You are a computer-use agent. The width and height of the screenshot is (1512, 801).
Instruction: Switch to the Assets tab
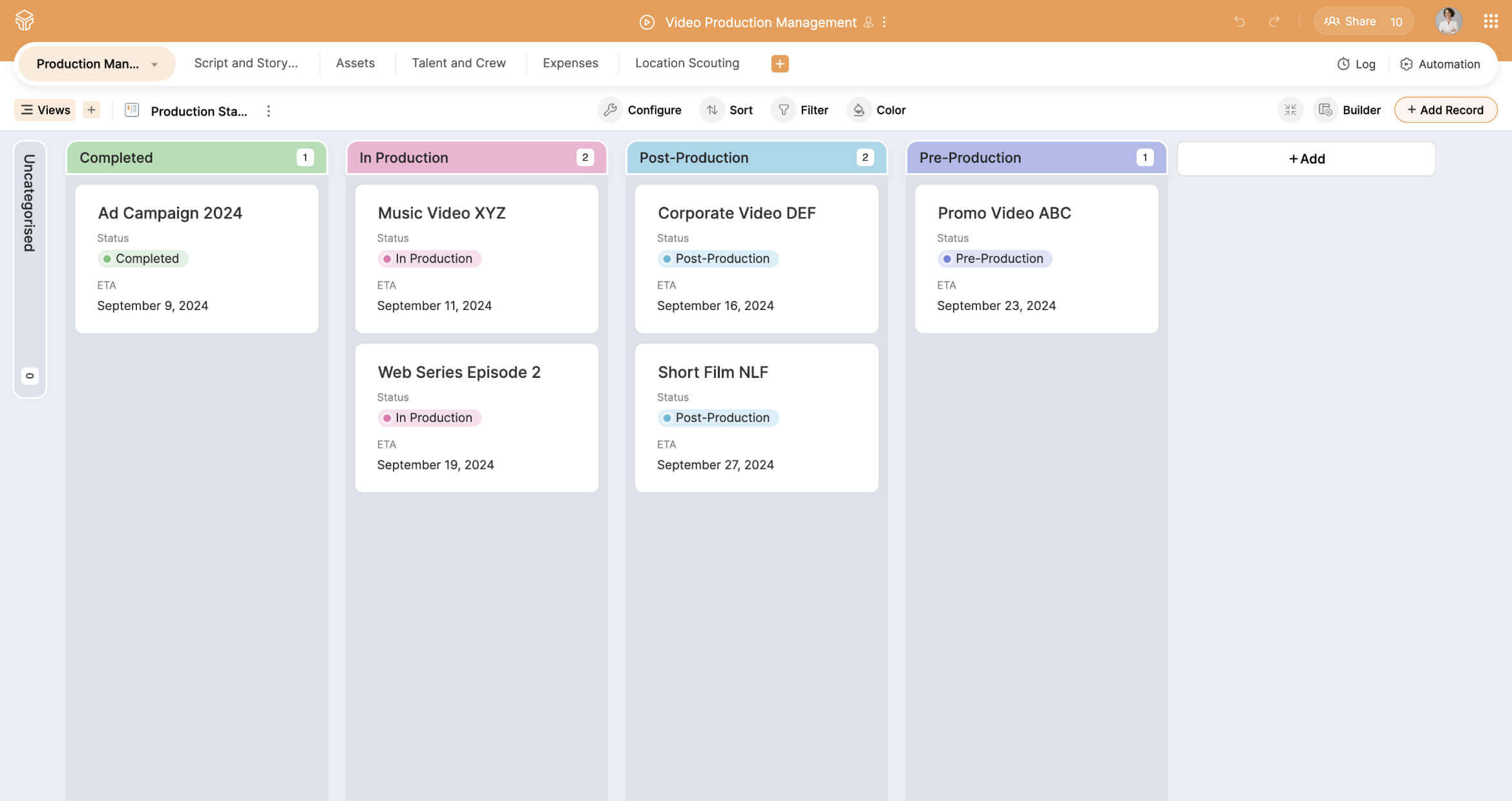click(355, 63)
